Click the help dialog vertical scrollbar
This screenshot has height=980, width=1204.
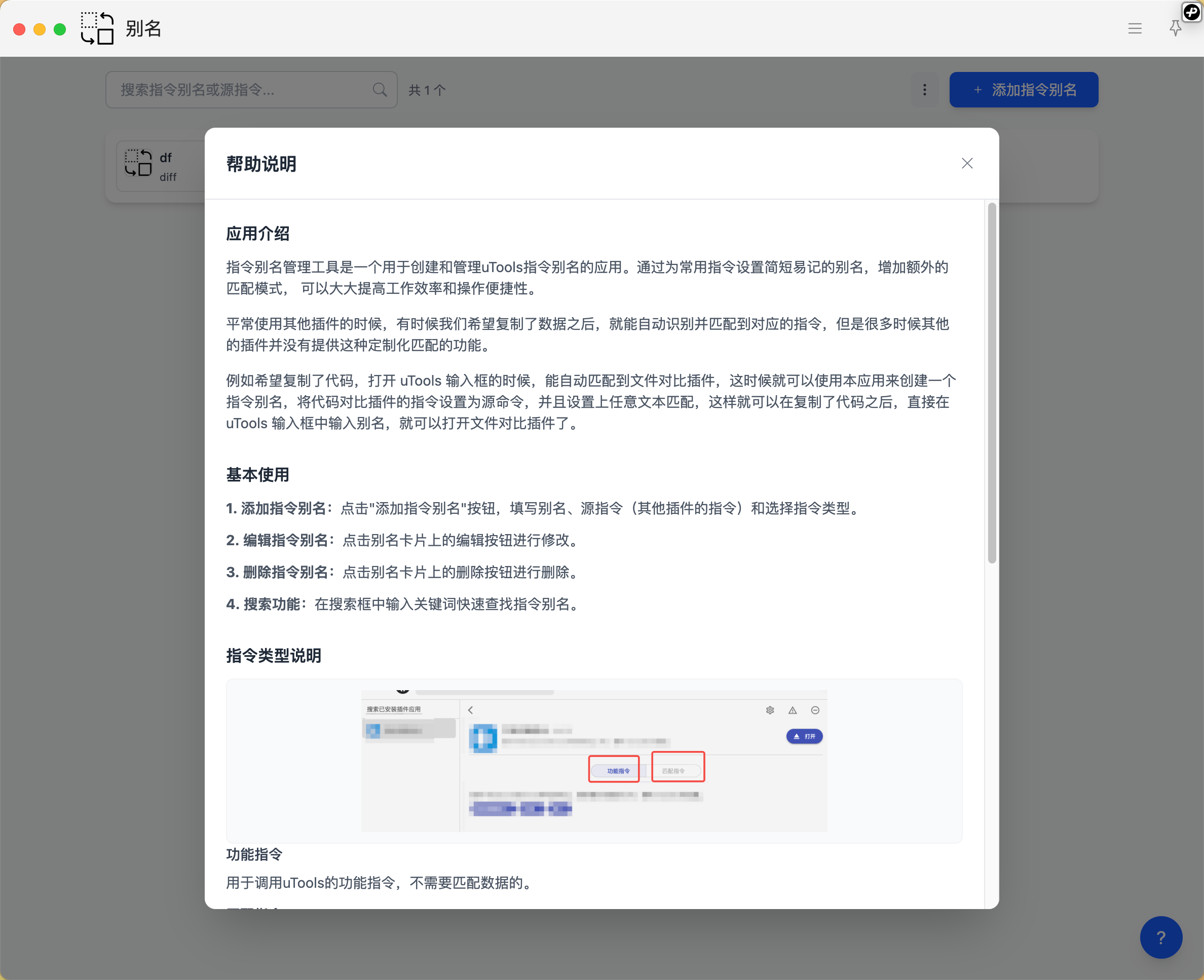click(x=992, y=384)
